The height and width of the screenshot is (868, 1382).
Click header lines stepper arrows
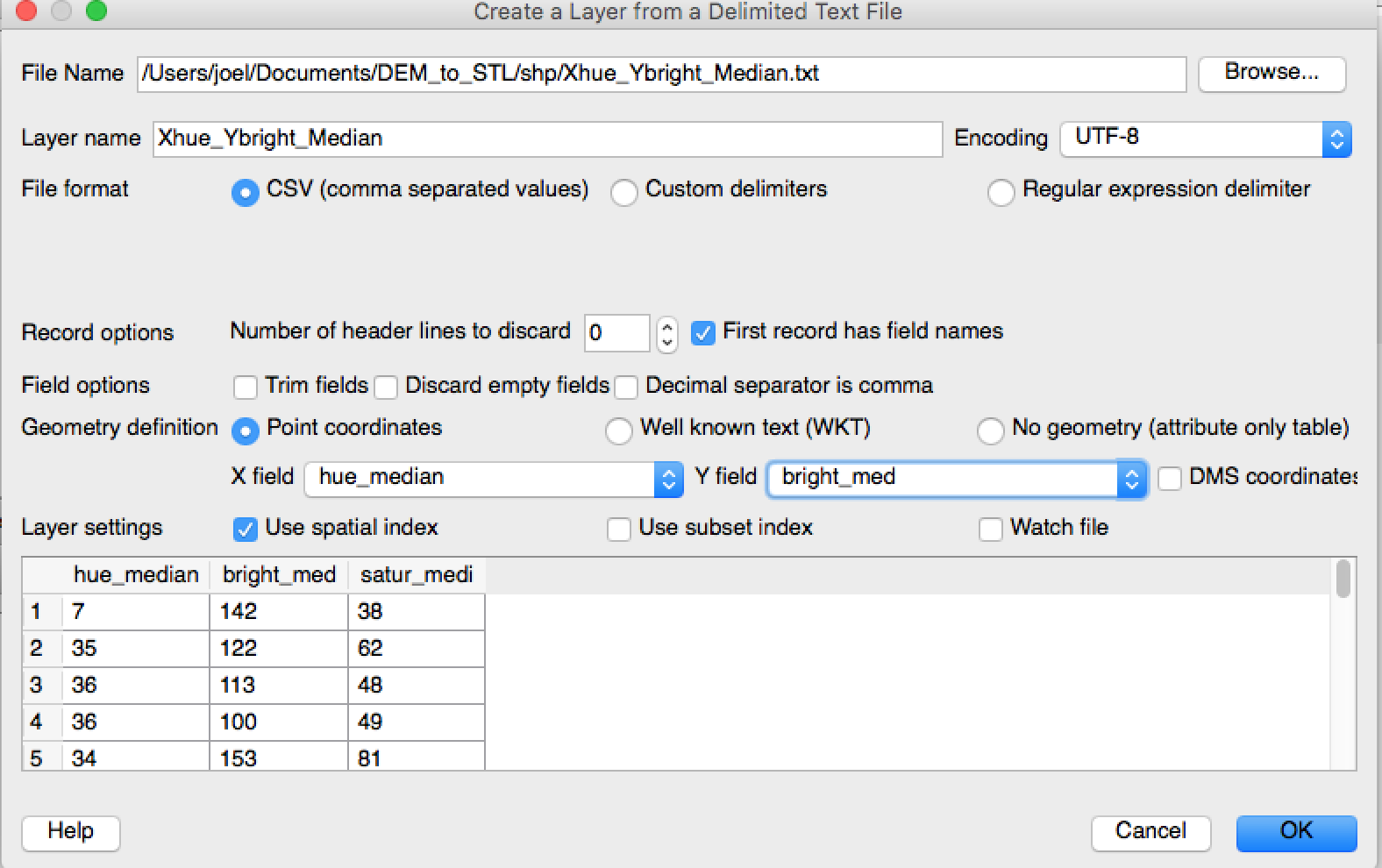click(667, 333)
